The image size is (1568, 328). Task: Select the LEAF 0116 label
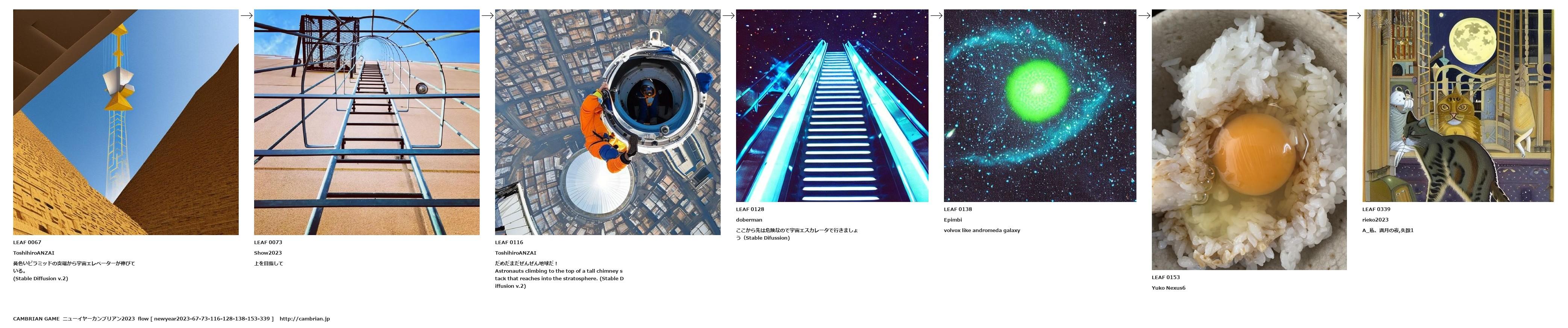pyautogui.click(x=509, y=242)
